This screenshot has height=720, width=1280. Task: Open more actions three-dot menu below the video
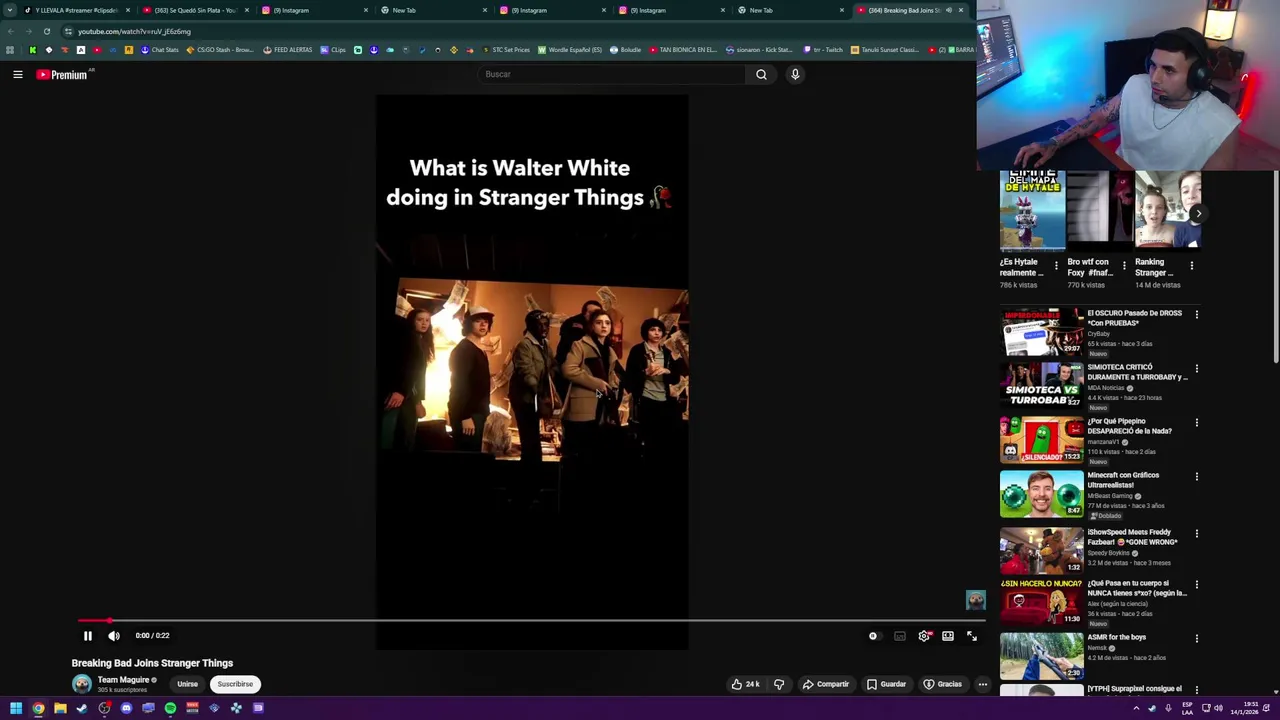tap(983, 684)
